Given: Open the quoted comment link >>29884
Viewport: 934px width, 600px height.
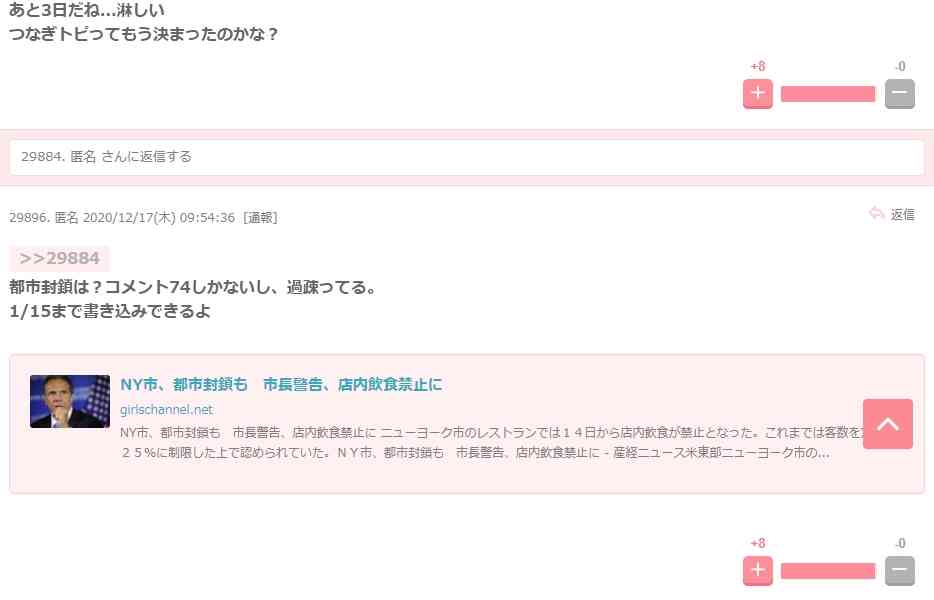Looking at the screenshot, I should (59, 258).
